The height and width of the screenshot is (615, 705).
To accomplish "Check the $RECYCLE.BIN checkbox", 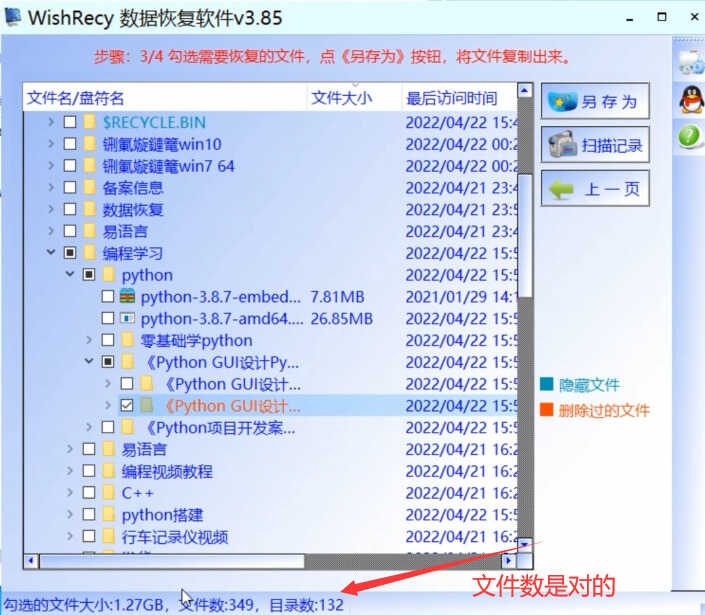I will tap(70, 122).
